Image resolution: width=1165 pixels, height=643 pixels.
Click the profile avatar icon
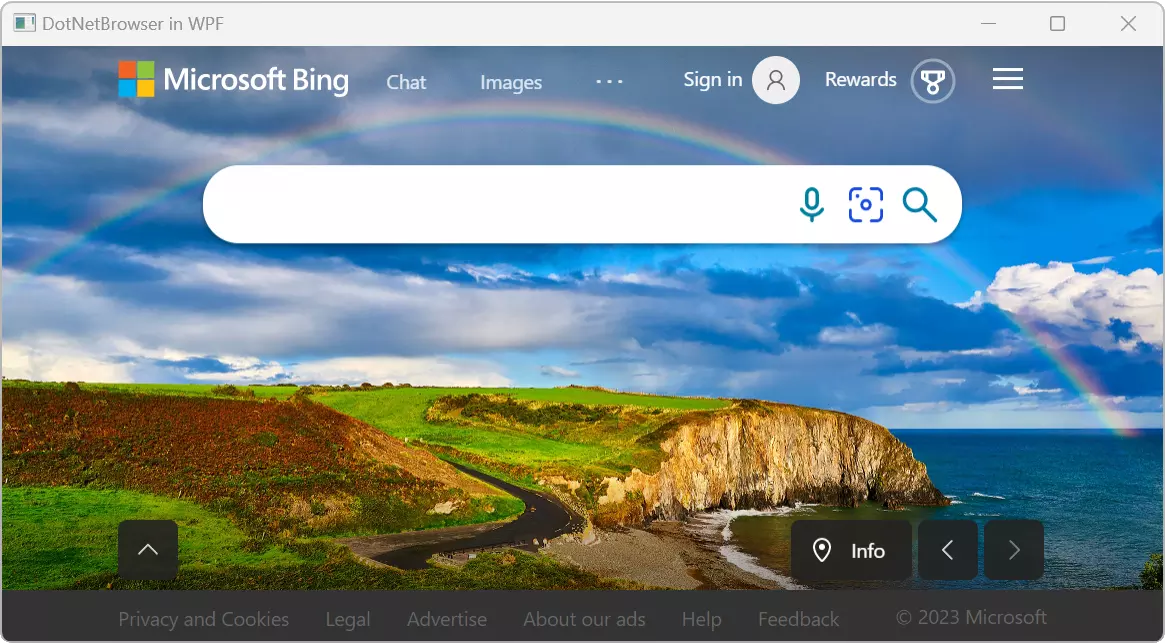[776, 80]
